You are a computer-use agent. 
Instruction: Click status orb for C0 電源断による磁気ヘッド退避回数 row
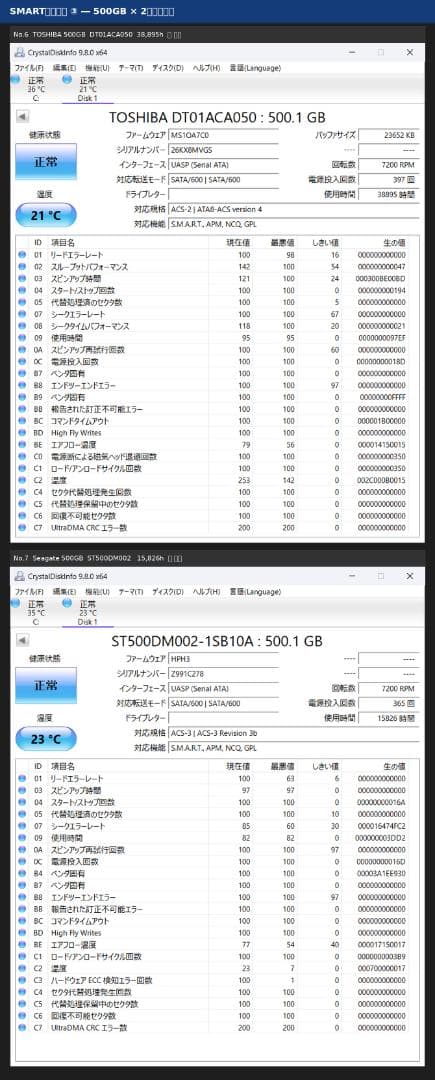pos(22,457)
